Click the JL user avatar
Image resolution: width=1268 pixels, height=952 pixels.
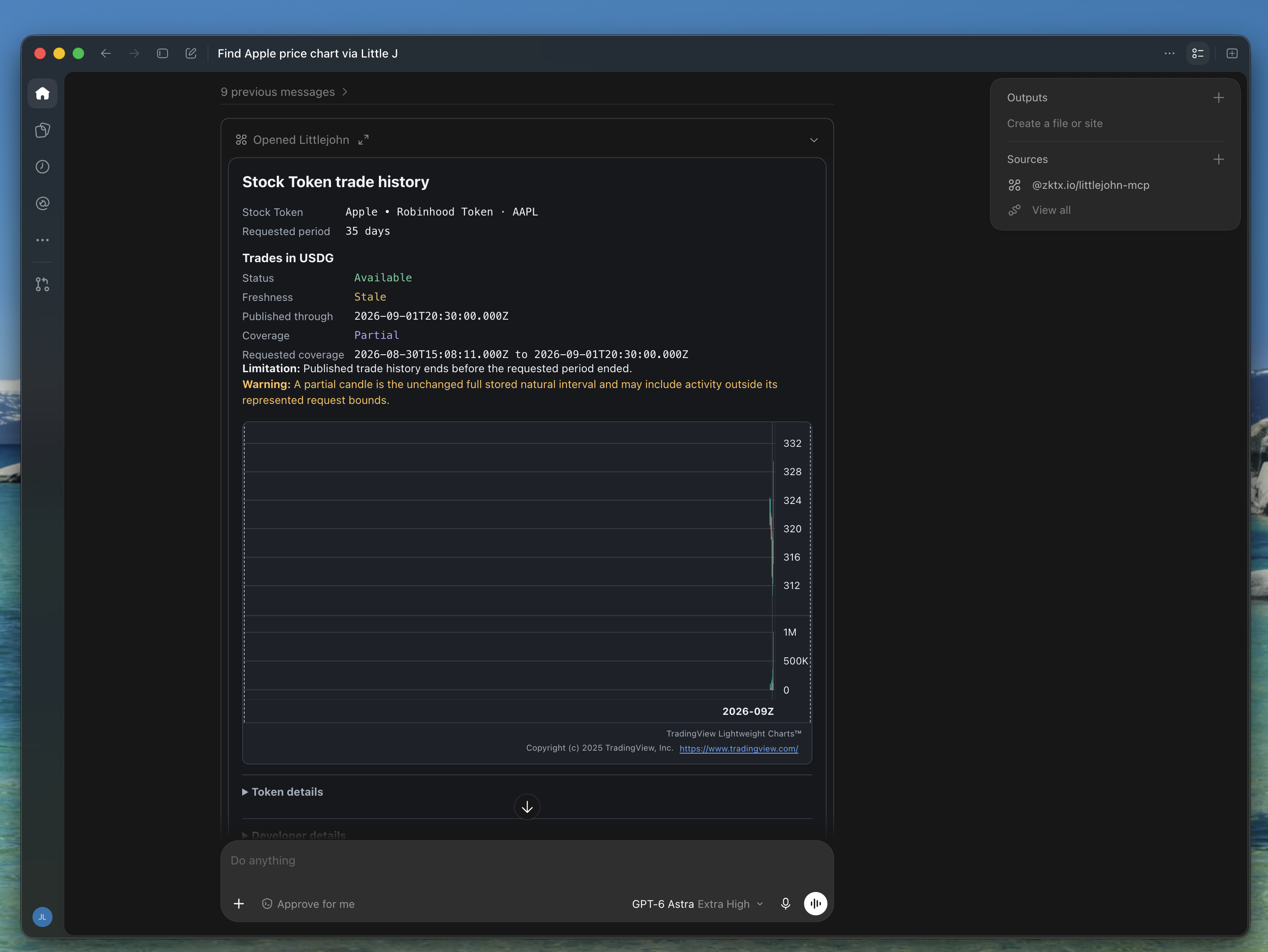click(x=43, y=917)
